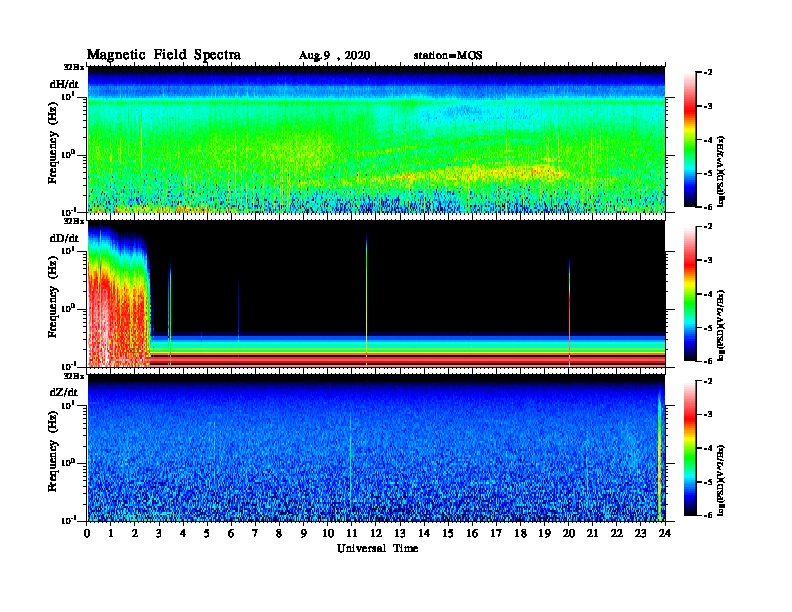
Task: Click hour tick label '9' on time axis
Action: coord(304,533)
